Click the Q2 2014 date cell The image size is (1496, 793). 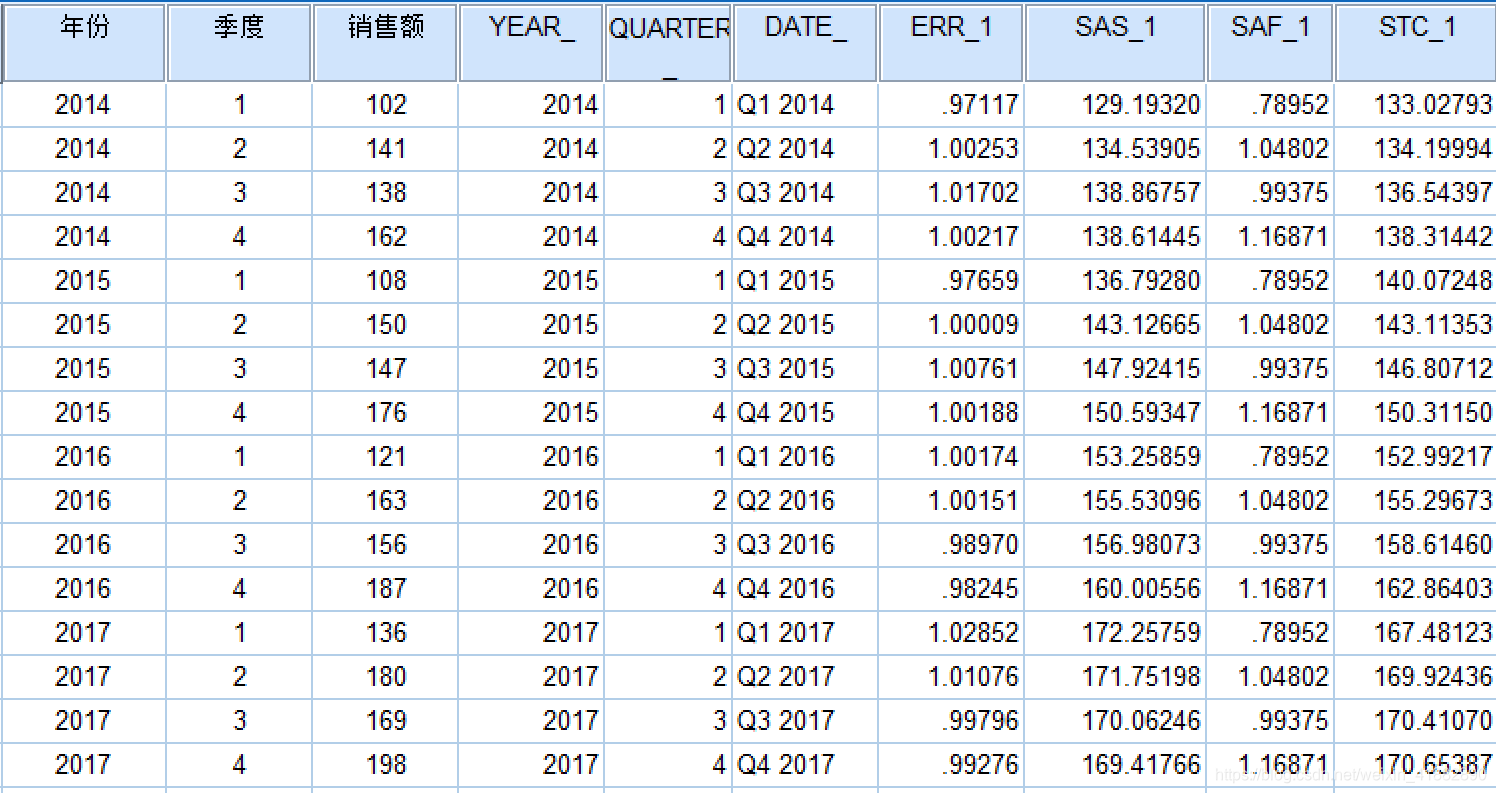[805, 149]
